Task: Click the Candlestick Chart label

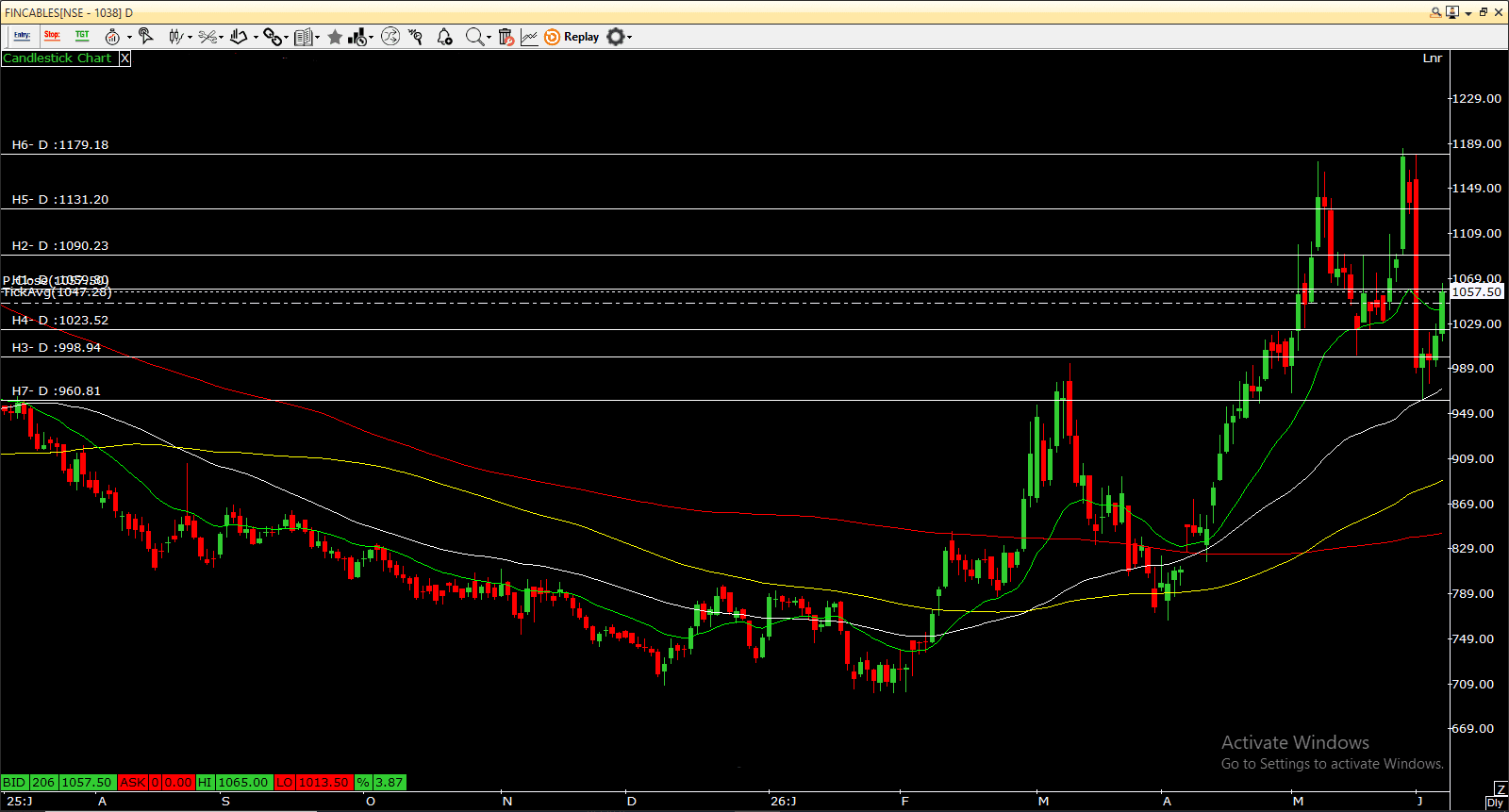Action: click(x=57, y=58)
